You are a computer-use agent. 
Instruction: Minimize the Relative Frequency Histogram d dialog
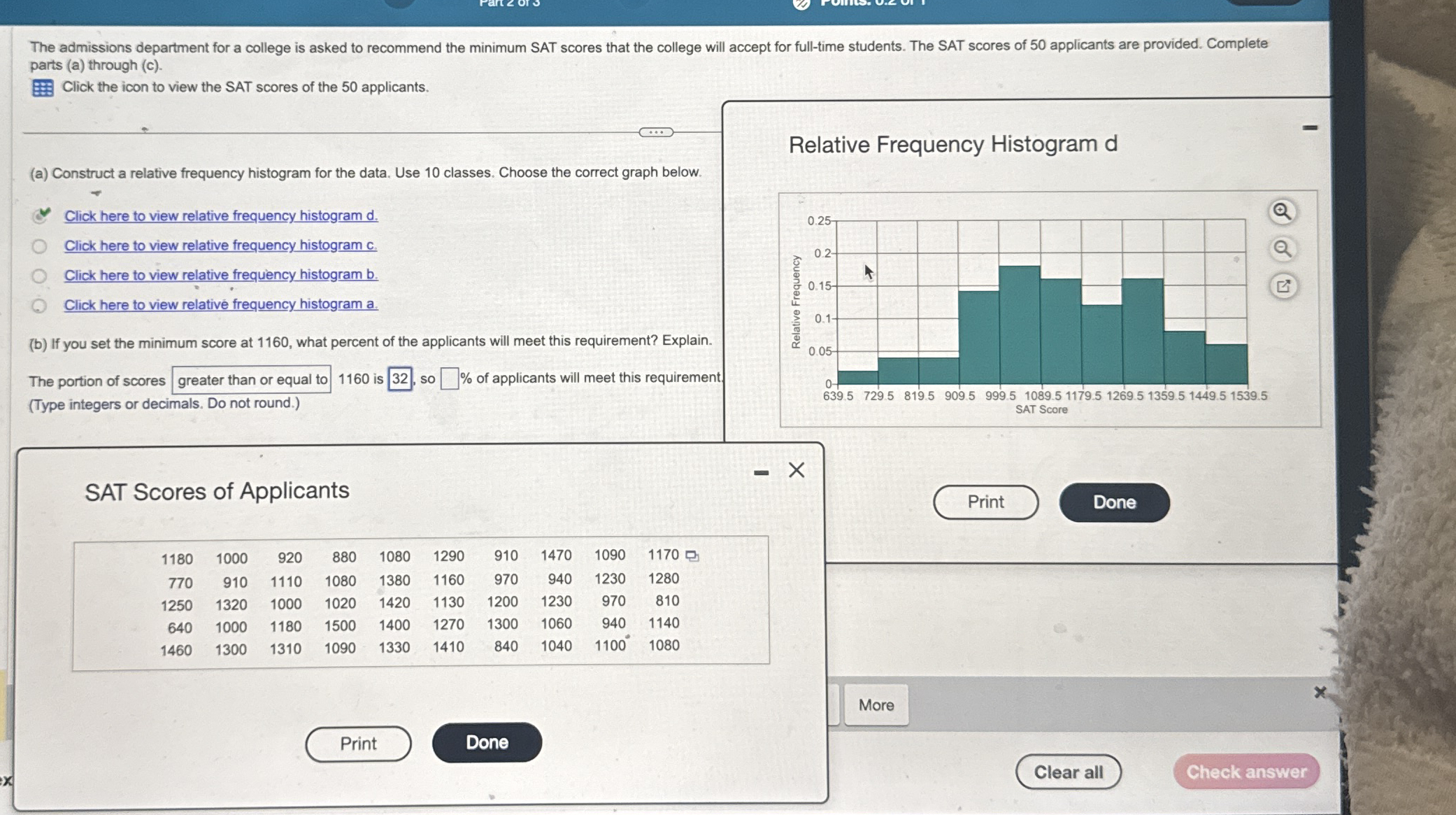pos(1311,128)
